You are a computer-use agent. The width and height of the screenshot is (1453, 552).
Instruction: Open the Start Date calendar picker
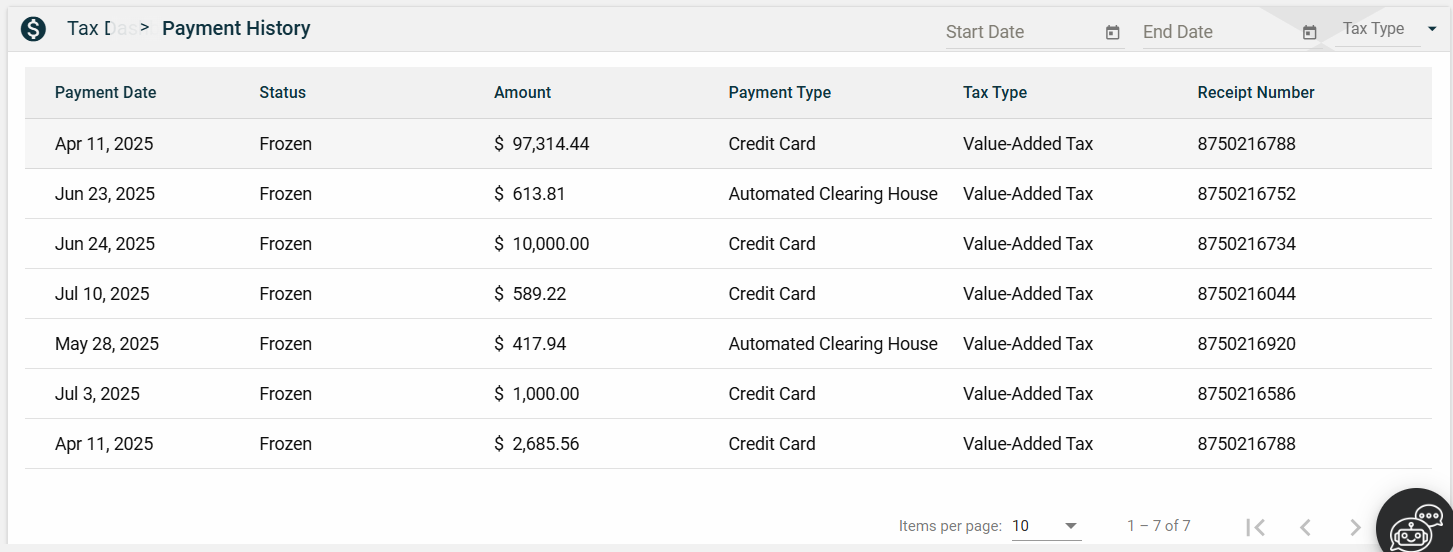[x=1112, y=33]
